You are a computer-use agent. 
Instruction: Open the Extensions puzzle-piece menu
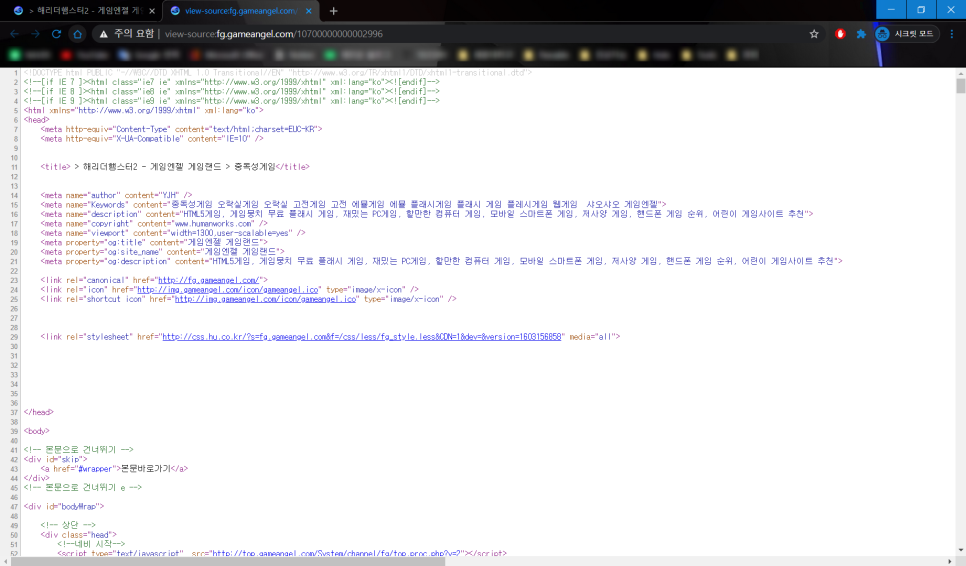coord(861,34)
